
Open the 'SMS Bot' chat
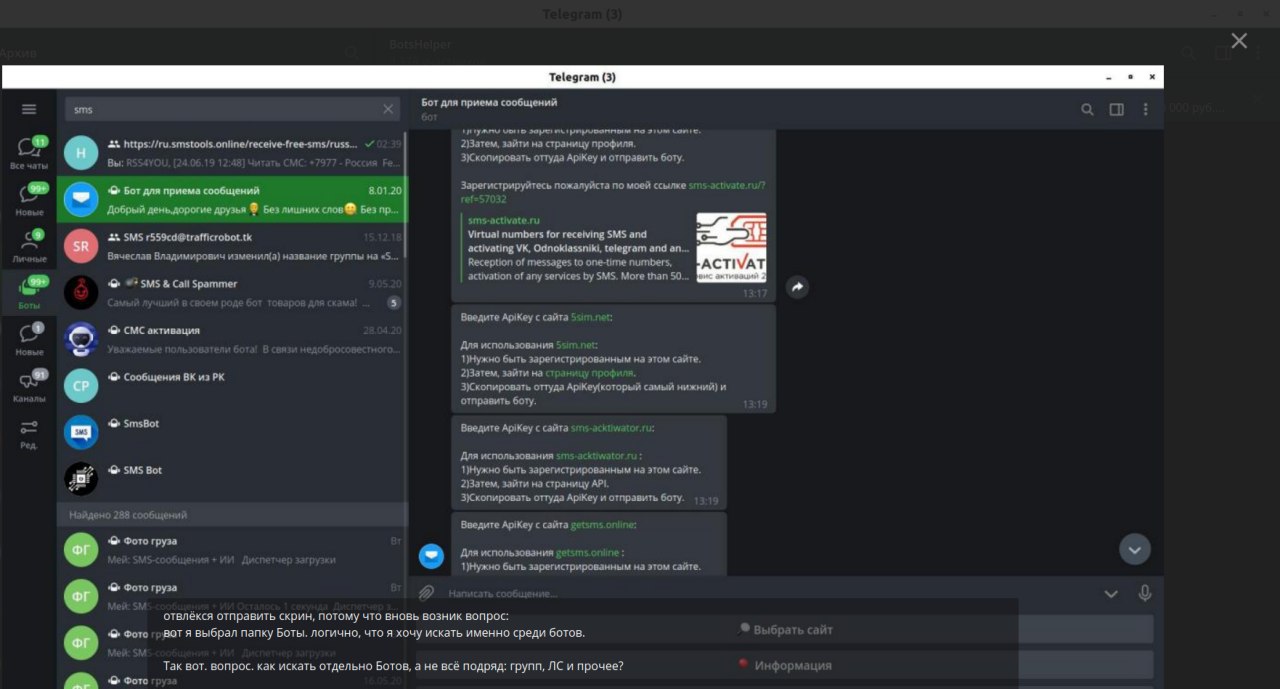(232, 478)
